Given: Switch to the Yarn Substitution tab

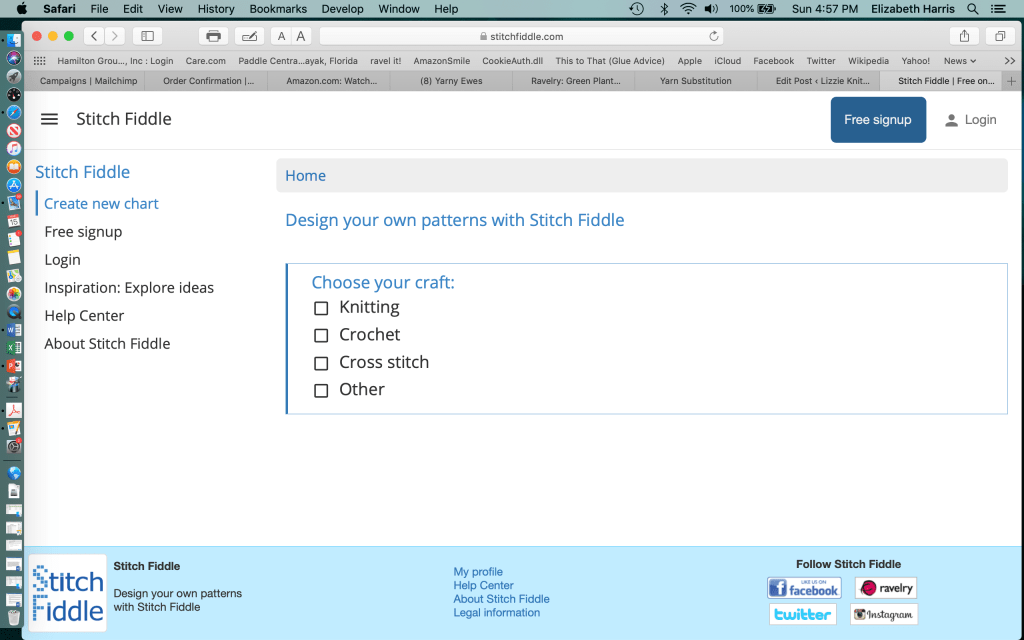Looking at the screenshot, I should tap(695, 81).
